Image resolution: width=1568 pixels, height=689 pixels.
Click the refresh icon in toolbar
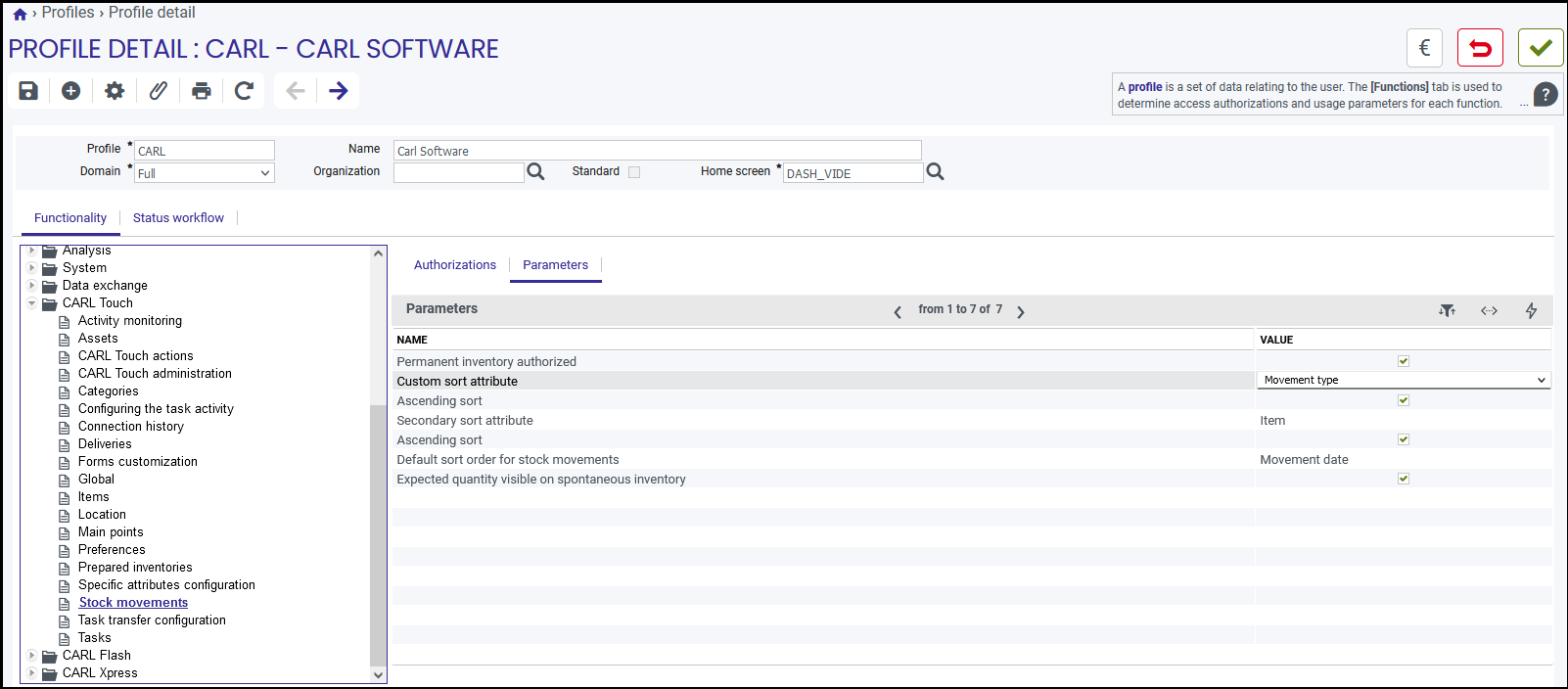coord(245,91)
